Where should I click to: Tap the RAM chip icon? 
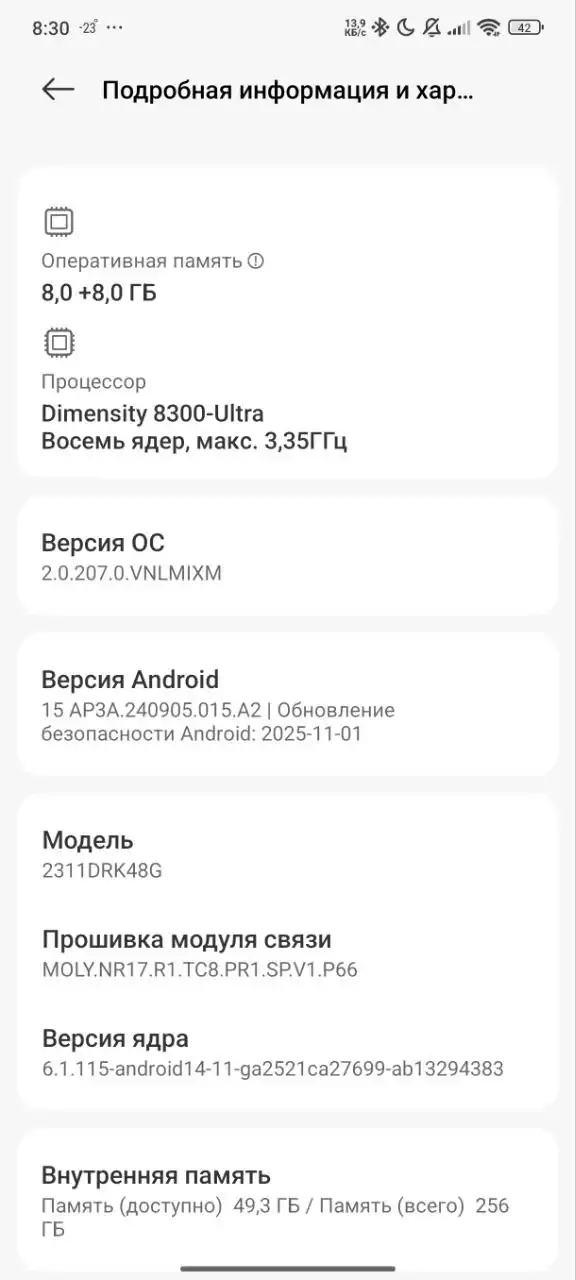click(x=59, y=220)
